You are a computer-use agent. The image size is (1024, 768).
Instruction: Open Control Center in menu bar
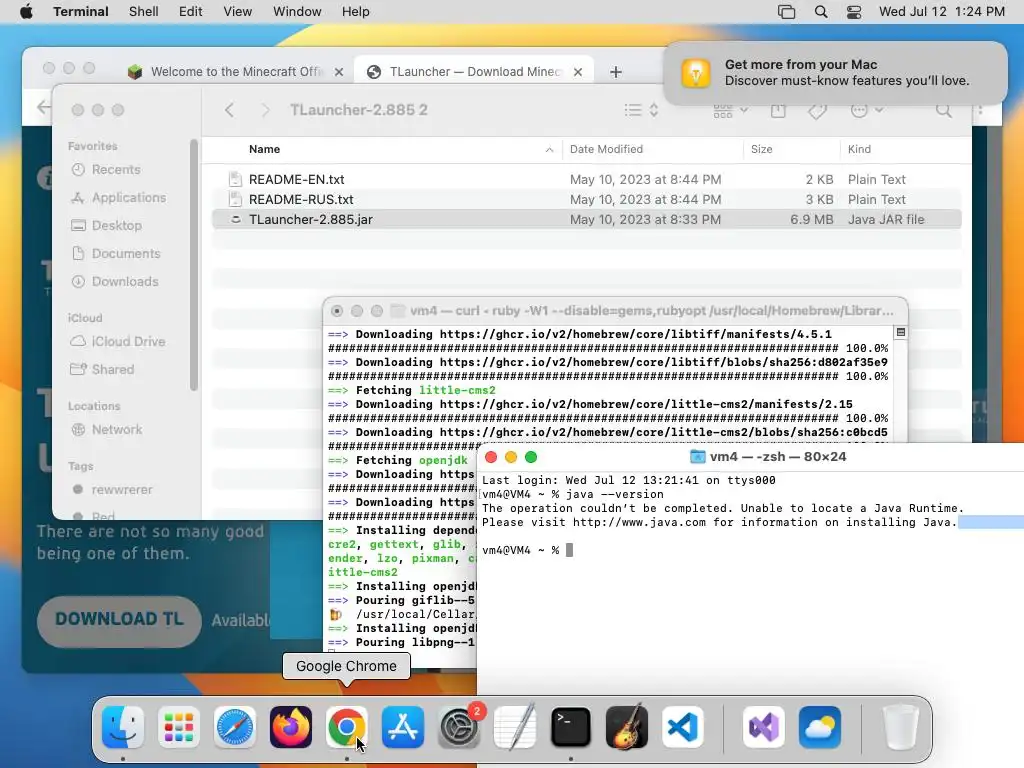click(x=854, y=12)
